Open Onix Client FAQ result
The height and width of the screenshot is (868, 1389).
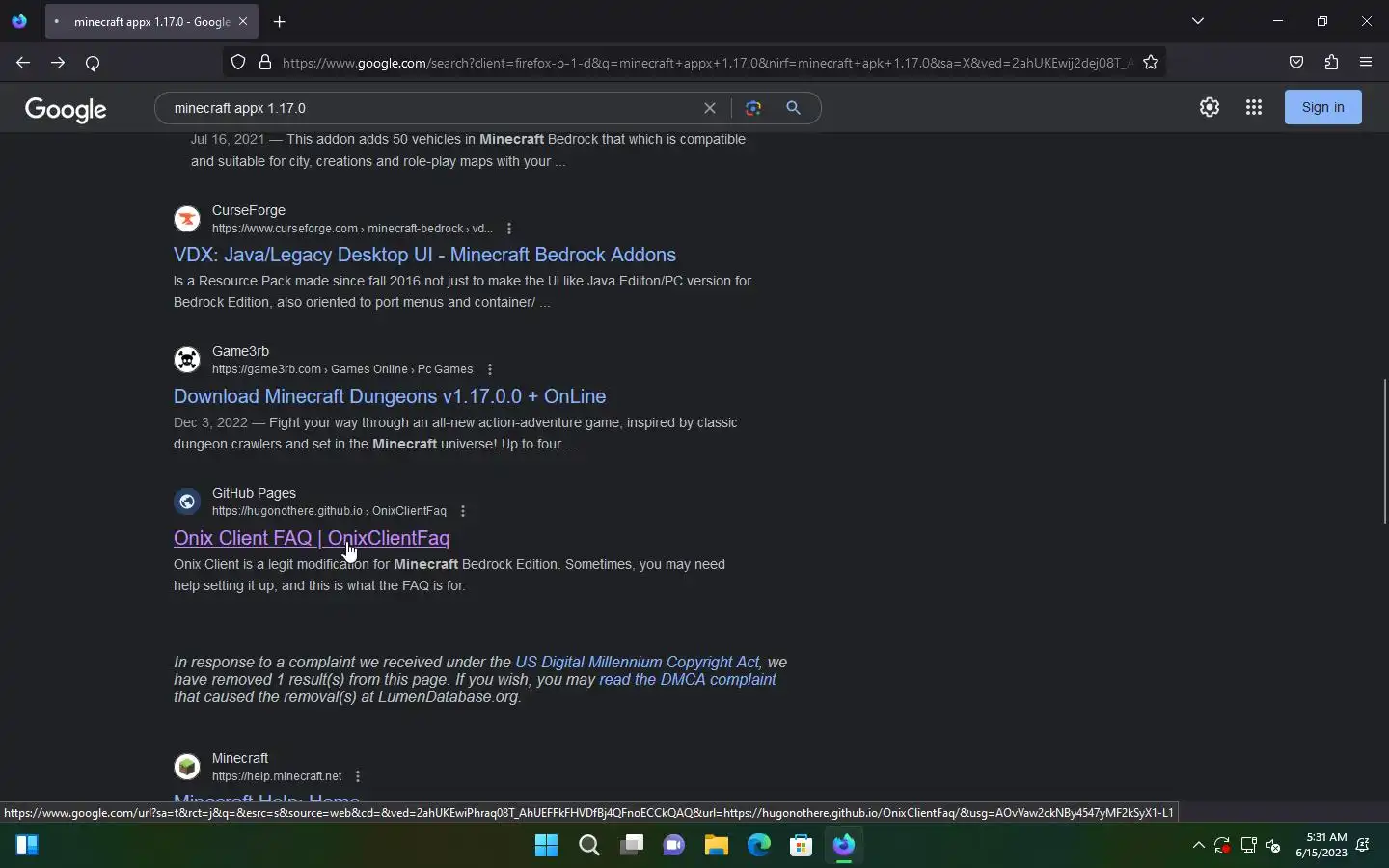pos(312,538)
